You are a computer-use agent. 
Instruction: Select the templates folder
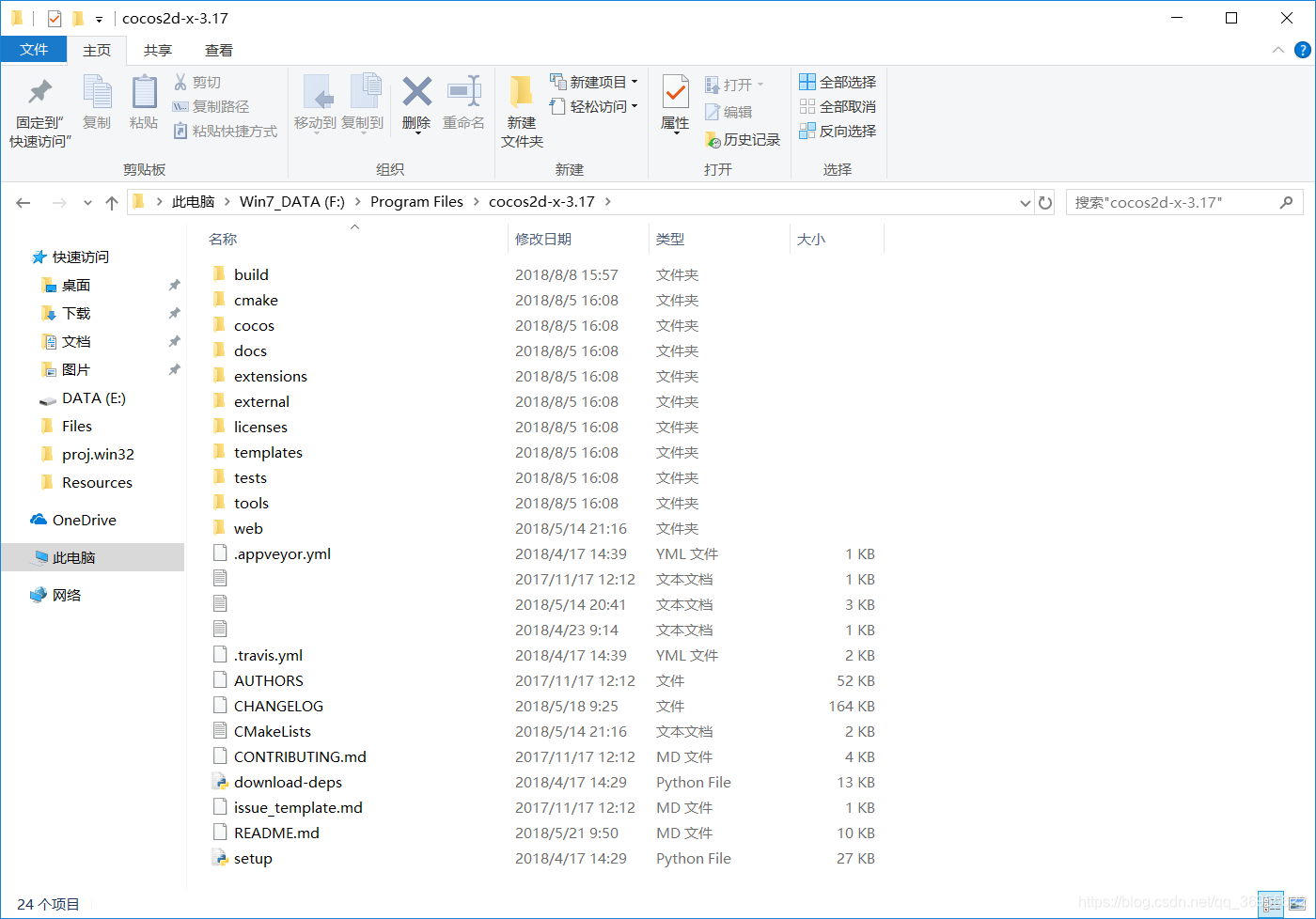(x=268, y=452)
